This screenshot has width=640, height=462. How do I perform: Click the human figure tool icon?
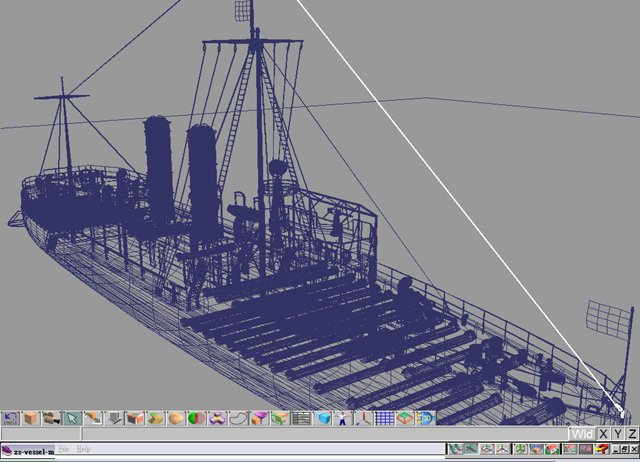pos(342,418)
